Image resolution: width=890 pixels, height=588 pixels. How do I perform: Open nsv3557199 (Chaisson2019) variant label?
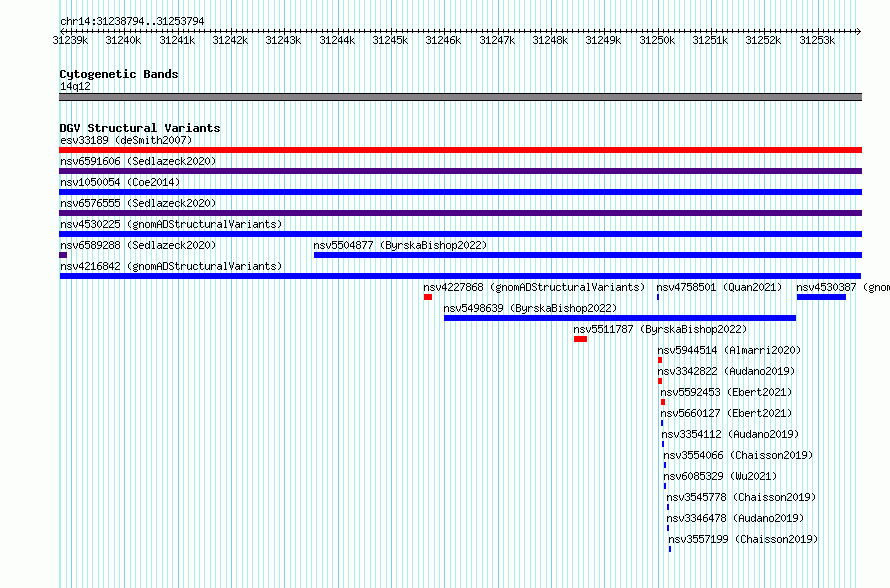coord(743,539)
